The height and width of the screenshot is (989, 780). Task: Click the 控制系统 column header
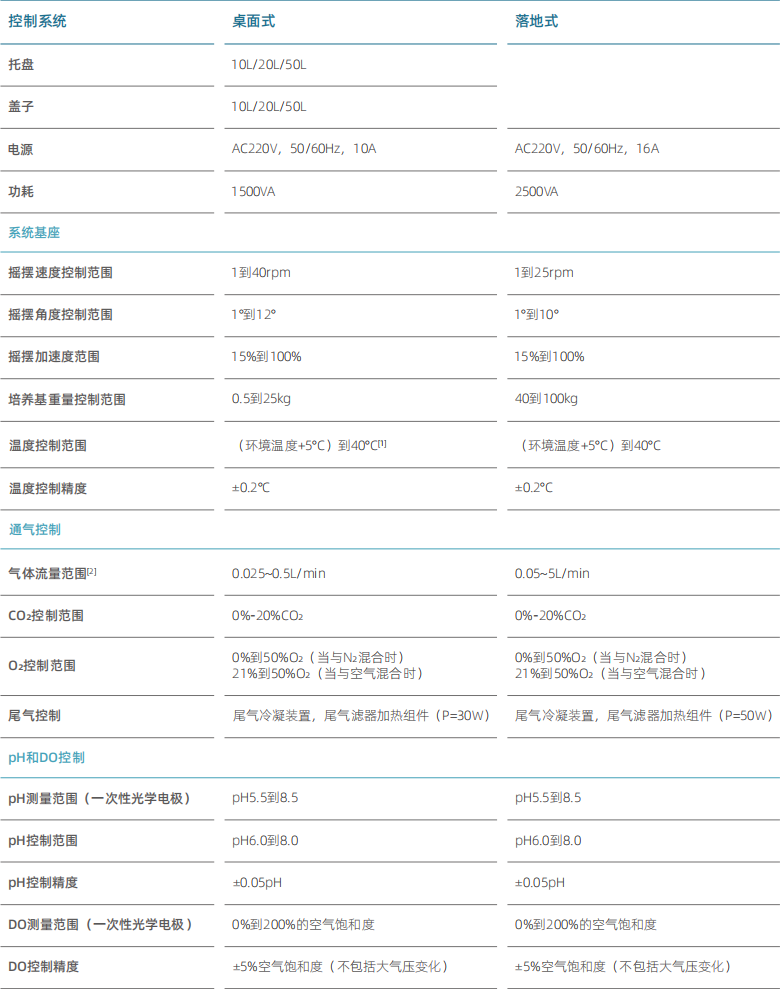(x=37, y=21)
